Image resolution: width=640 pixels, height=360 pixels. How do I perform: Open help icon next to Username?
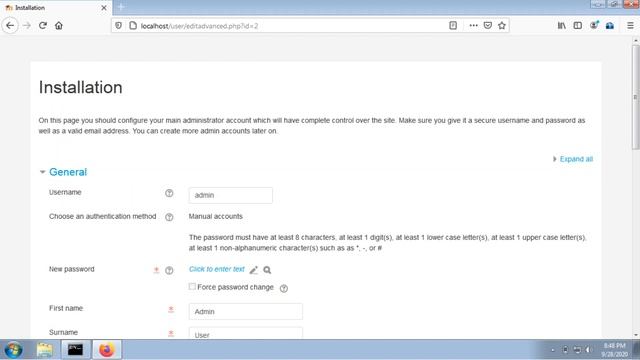pyautogui.click(x=169, y=193)
